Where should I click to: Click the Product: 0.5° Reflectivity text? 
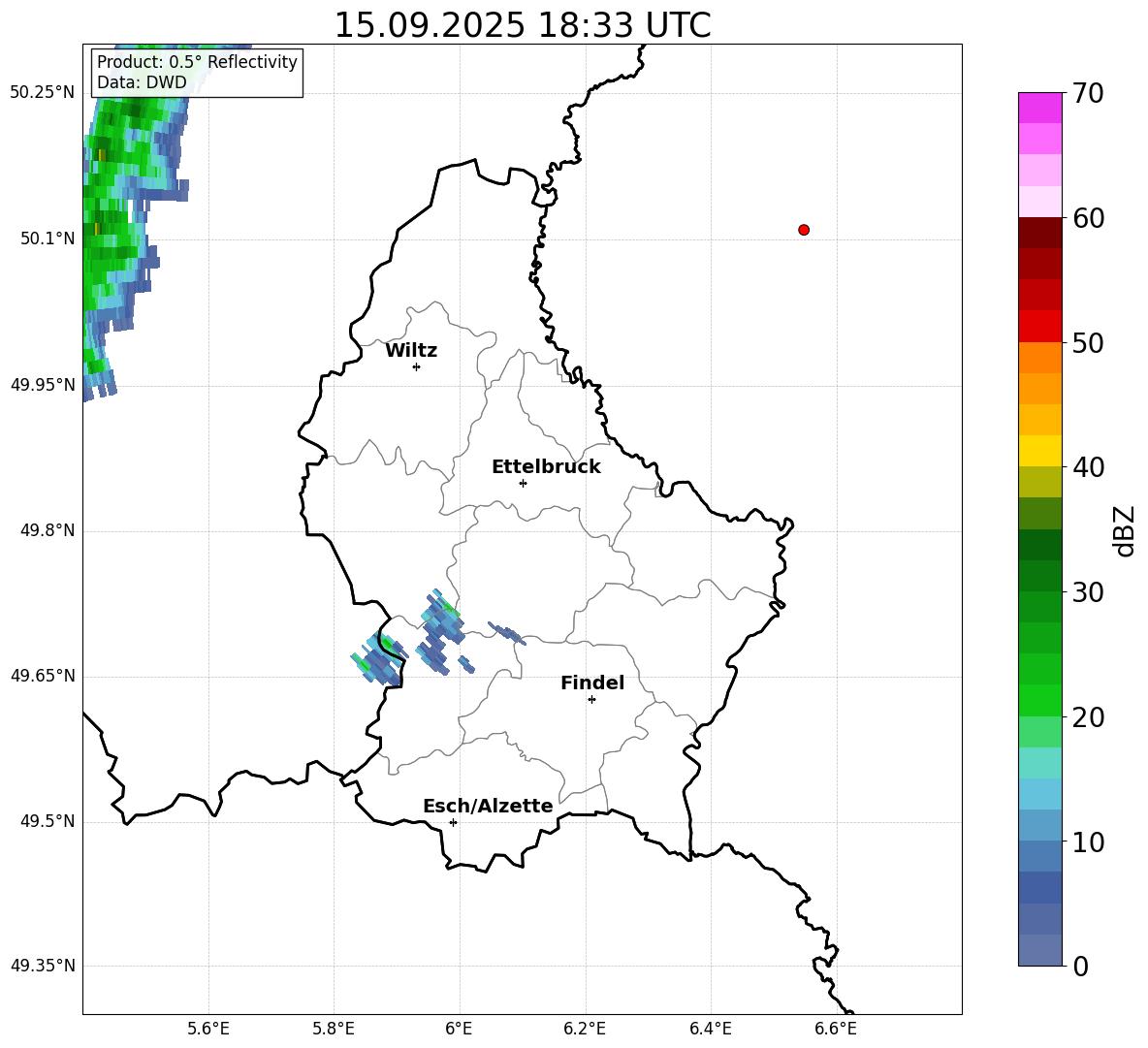[x=197, y=61]
